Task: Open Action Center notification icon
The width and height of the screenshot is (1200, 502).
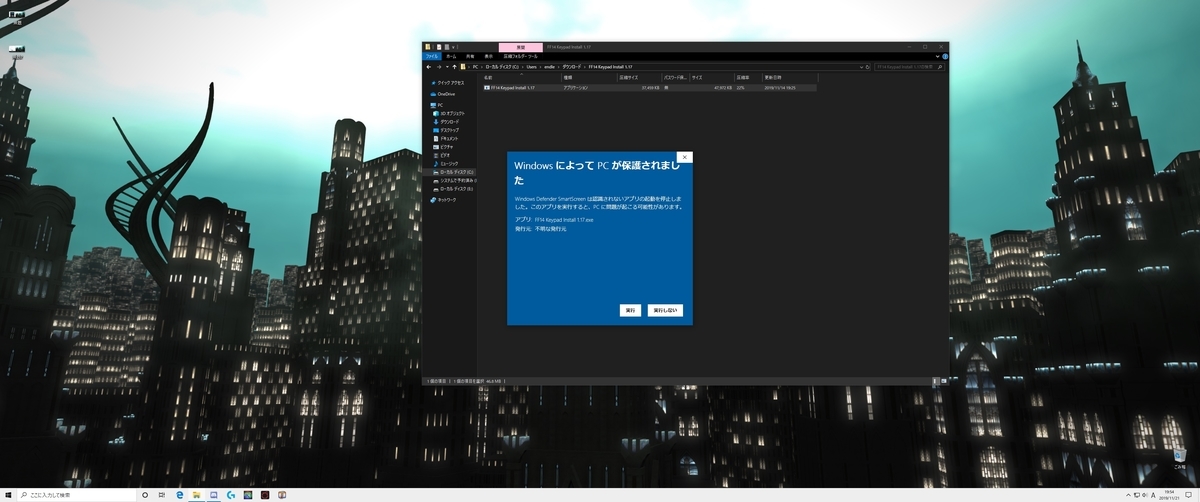Action: pos(1188,495)
